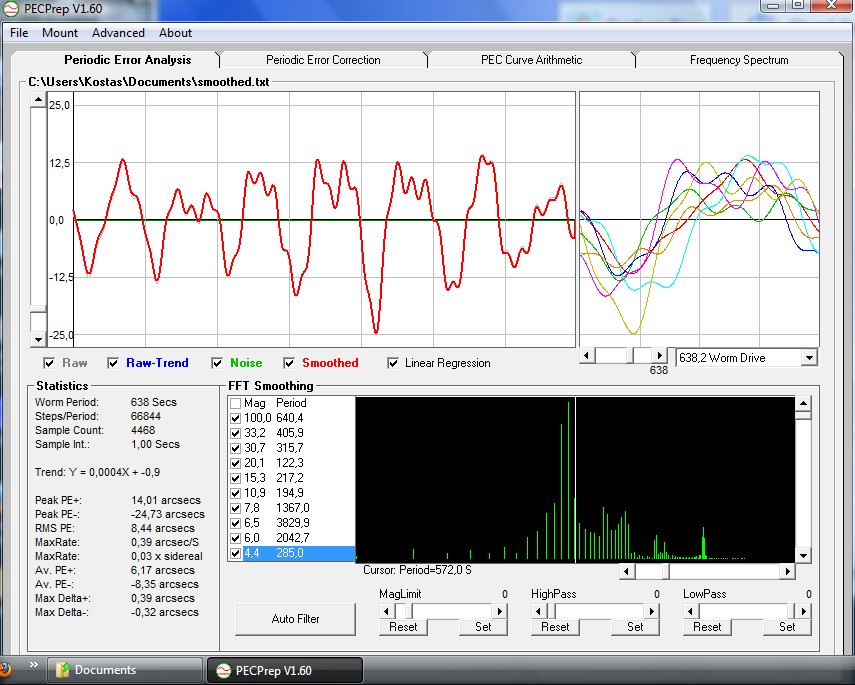Click the up arrow above the graph's vertical slider
855x685 pixels.
click(38, 101)
